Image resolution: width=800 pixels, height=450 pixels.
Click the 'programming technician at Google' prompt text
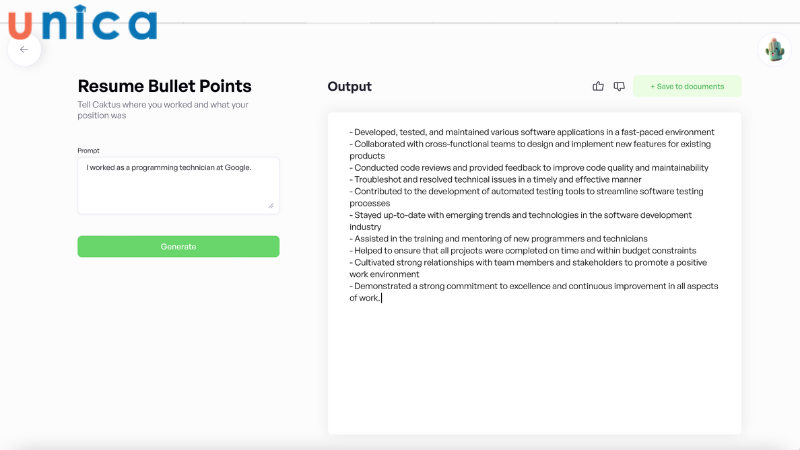click(x=168, y=168)
